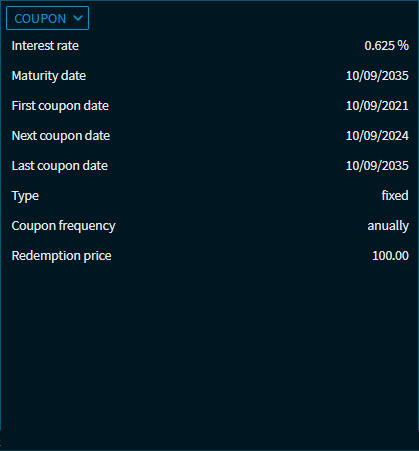The width and height of the screenshot is (419, 451).
Task: Select the Next coupon date label
Action: (61, 136)
